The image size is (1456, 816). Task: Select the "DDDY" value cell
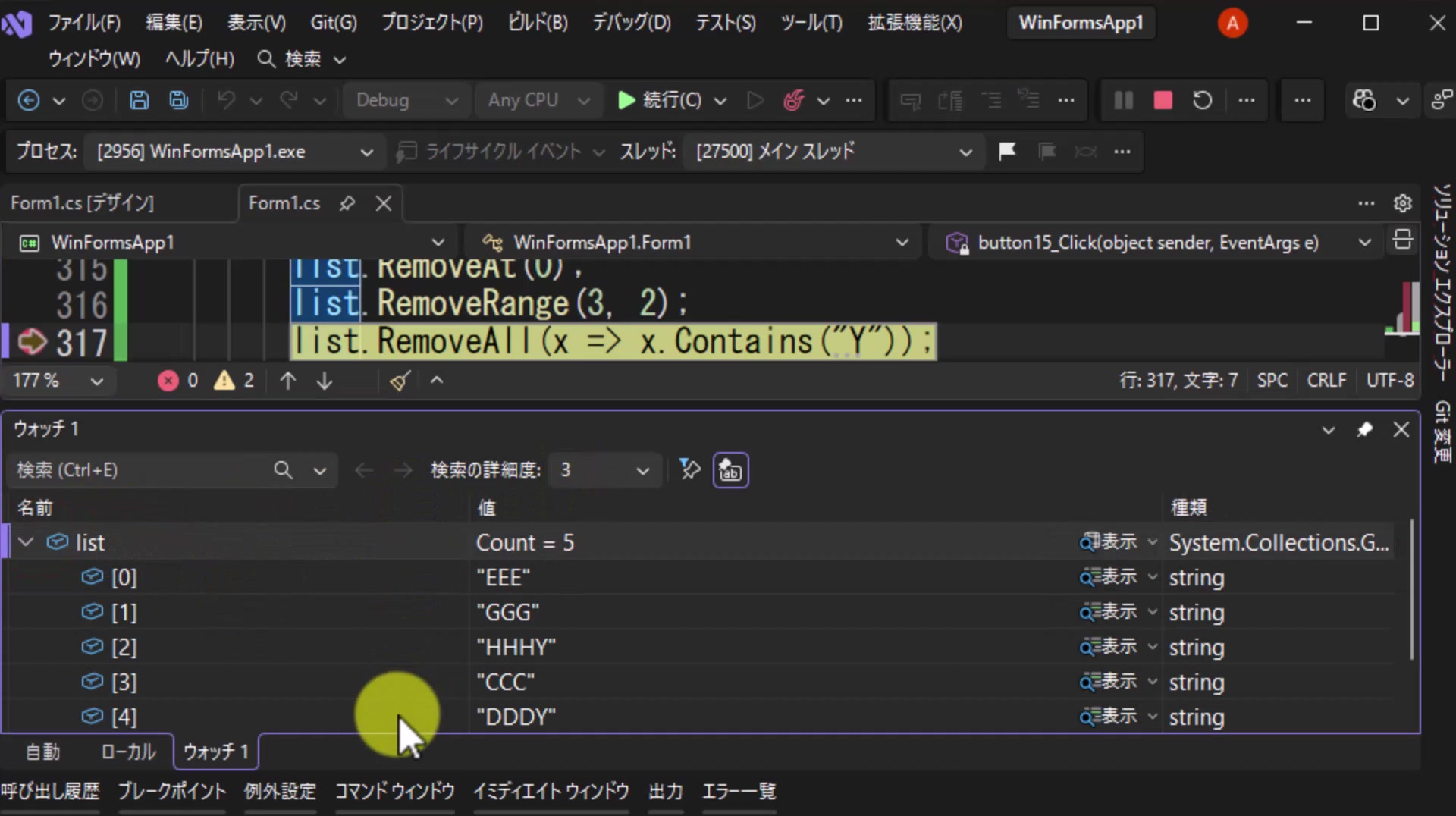pos(773,717)
